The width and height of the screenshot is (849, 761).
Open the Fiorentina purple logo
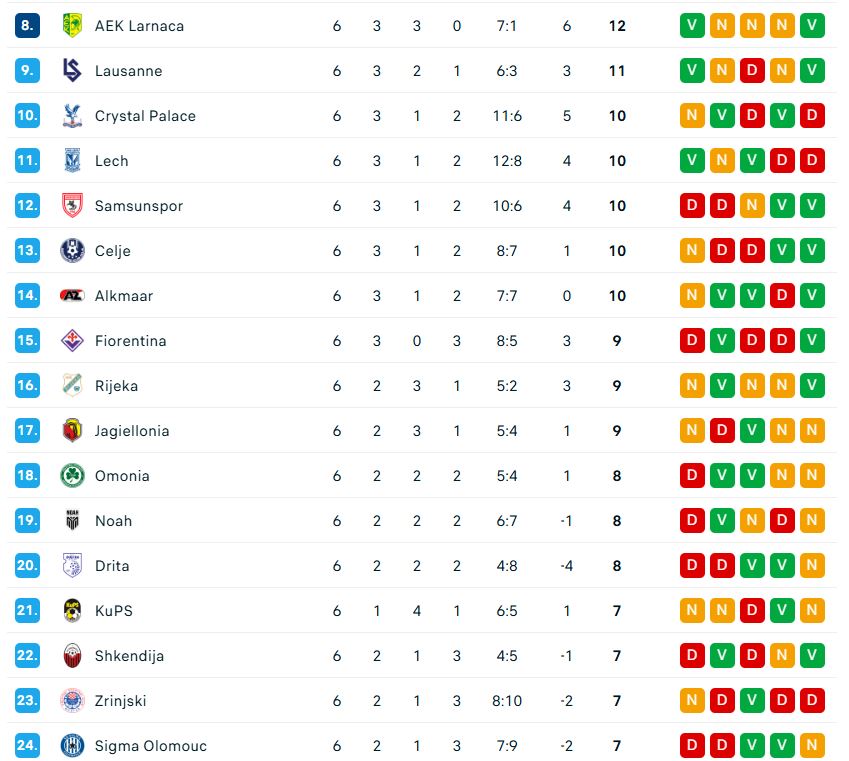click(x=72, y=341)
